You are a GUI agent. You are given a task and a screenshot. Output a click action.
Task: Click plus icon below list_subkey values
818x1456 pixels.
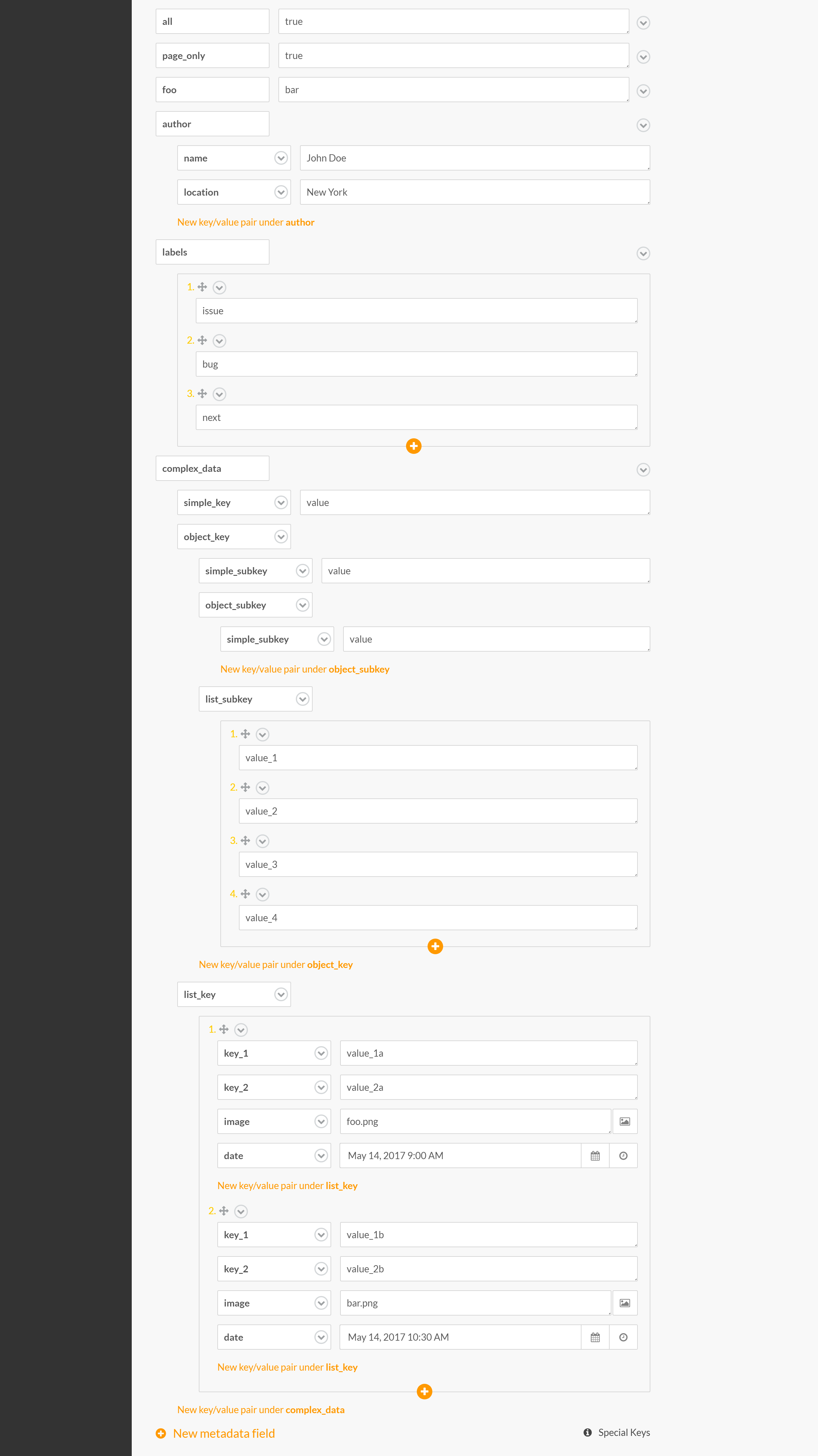[435, 946]
